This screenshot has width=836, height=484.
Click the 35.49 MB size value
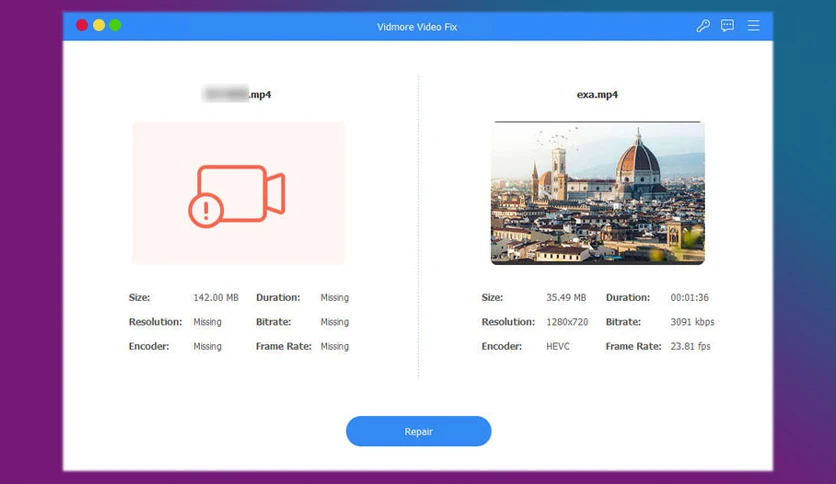point(566,297)
